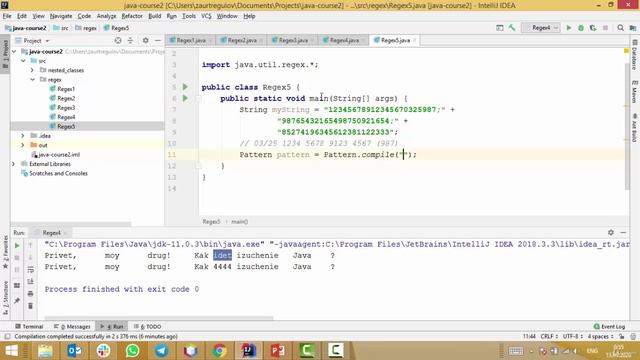Run the program with green Run button
Viewport: 640px width, 360px height.
tap(569, 28)
